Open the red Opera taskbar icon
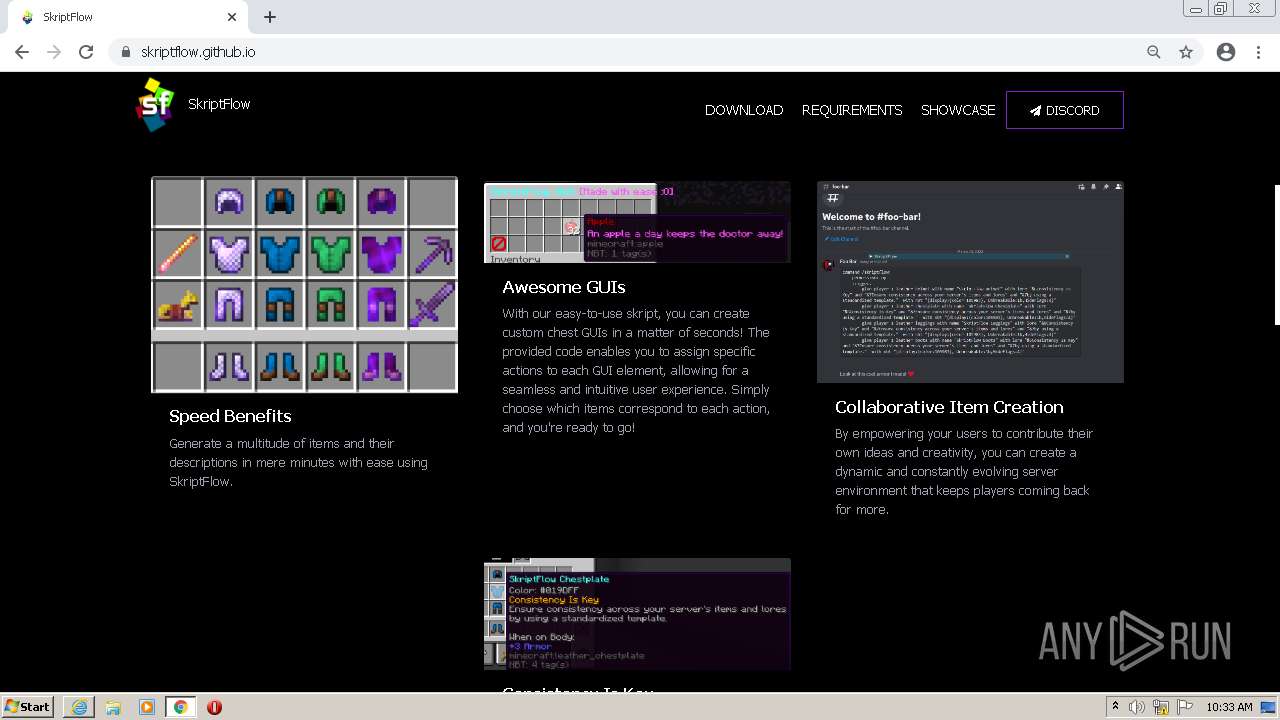Viewport: 1280px width, 720px height. [214, 707]
